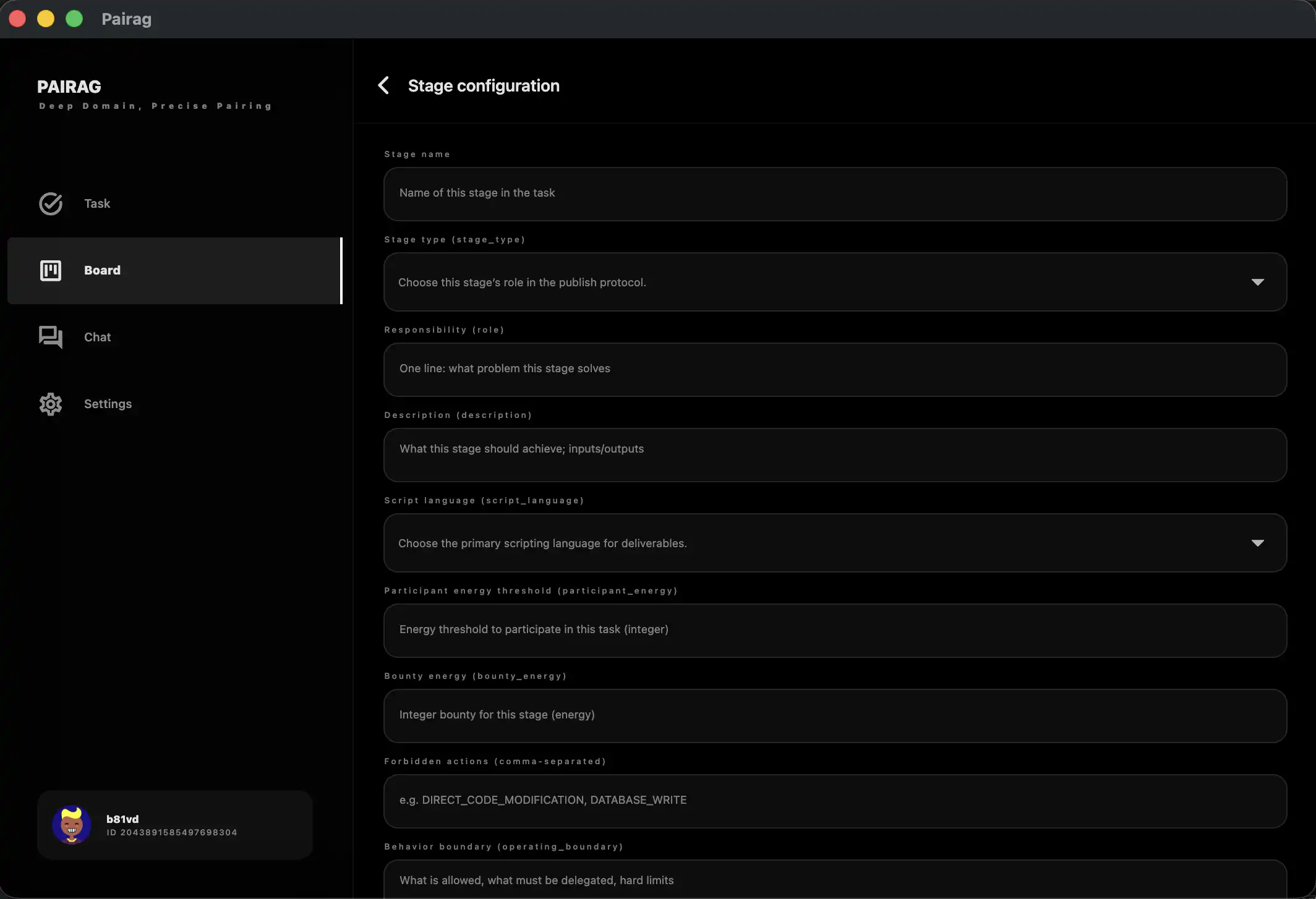The image size is (1316, 899).
Task: Select the Board menu item
Action: 174,270
